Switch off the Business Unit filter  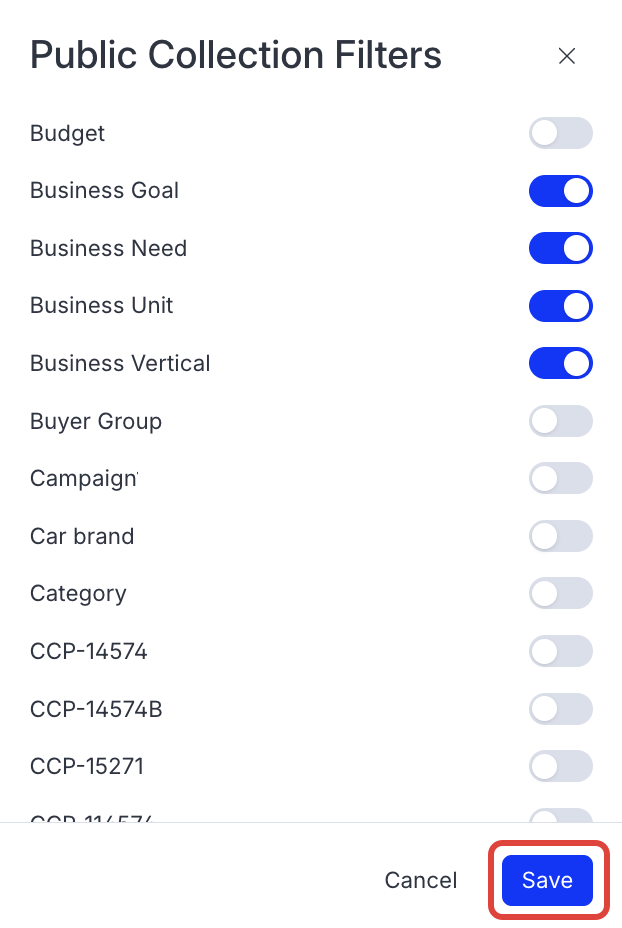click(x=560, y=306)
